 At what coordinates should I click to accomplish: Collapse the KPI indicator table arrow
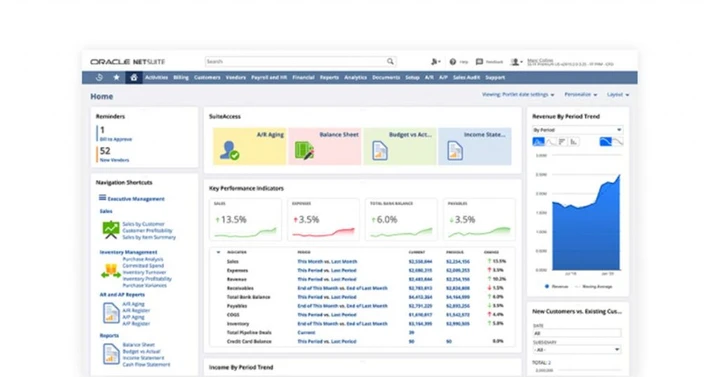point(219,252)
